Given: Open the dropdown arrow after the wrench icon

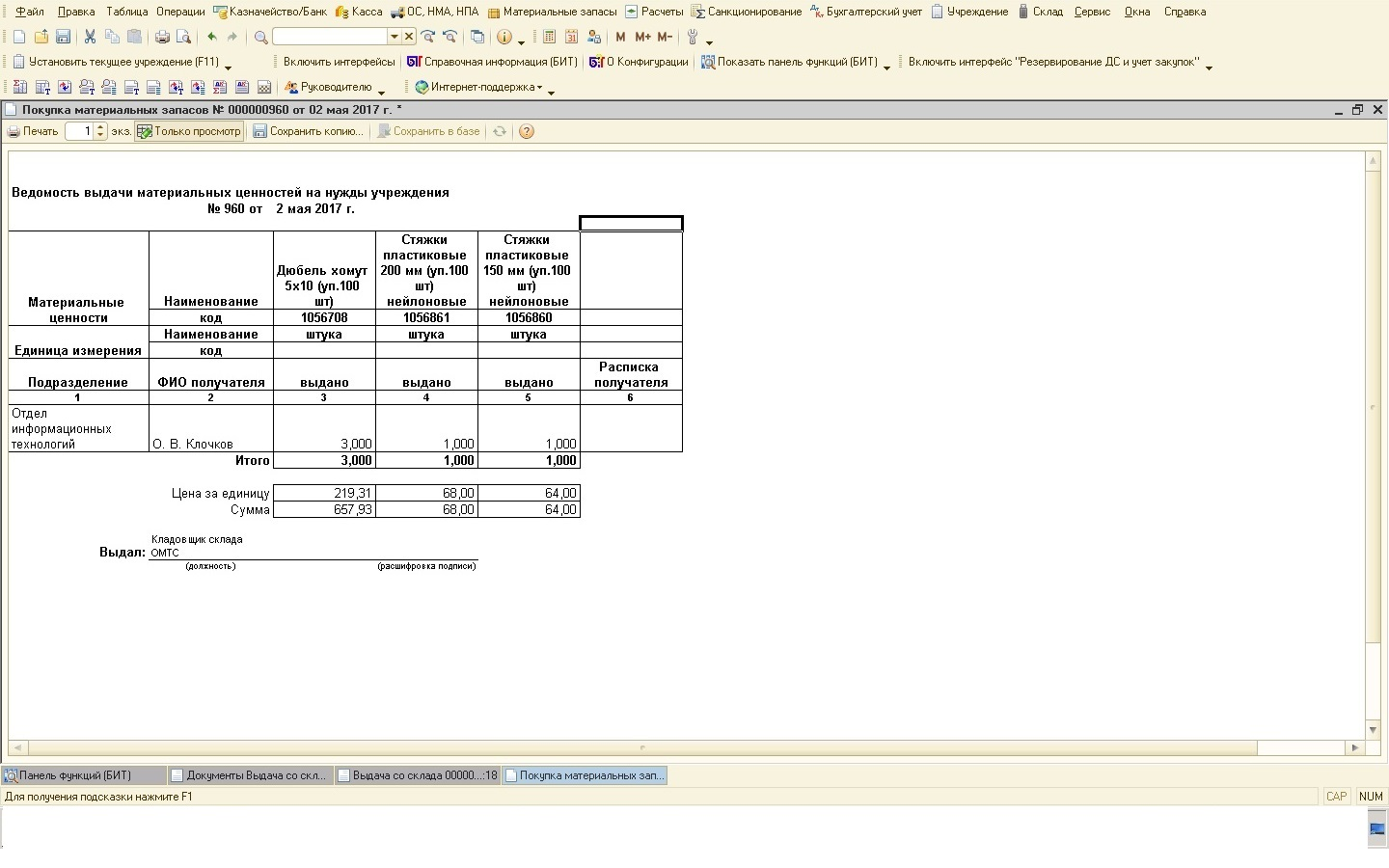Looking at the screenshot, I should pyautogui.click(x=709, y=41).
